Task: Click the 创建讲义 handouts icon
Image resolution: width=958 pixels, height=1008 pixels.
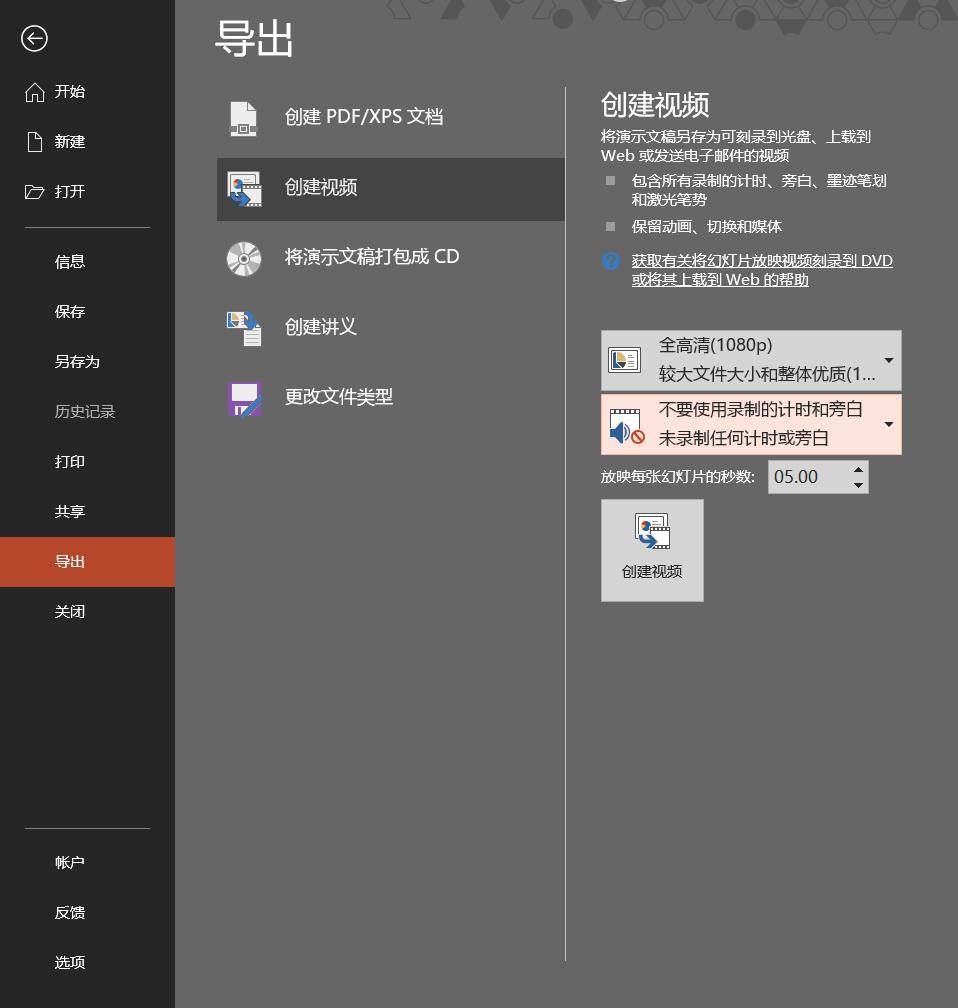Action: [x=243, y=327]
